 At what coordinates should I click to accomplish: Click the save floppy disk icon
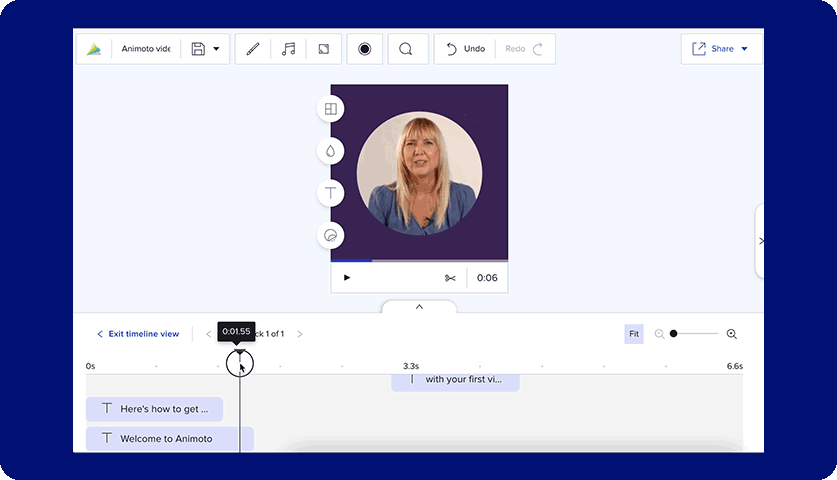(x=198, y=49)
